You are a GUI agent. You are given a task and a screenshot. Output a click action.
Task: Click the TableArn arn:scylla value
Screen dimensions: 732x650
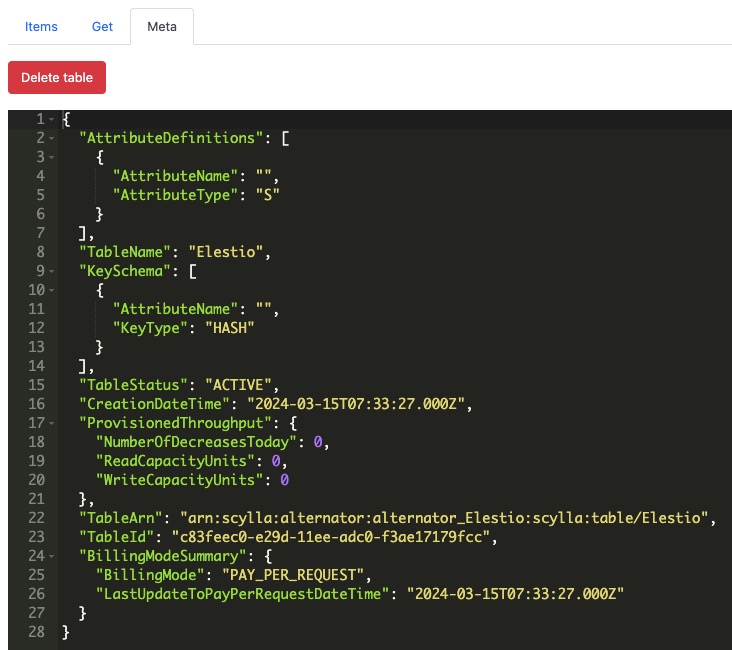[444, 518]
